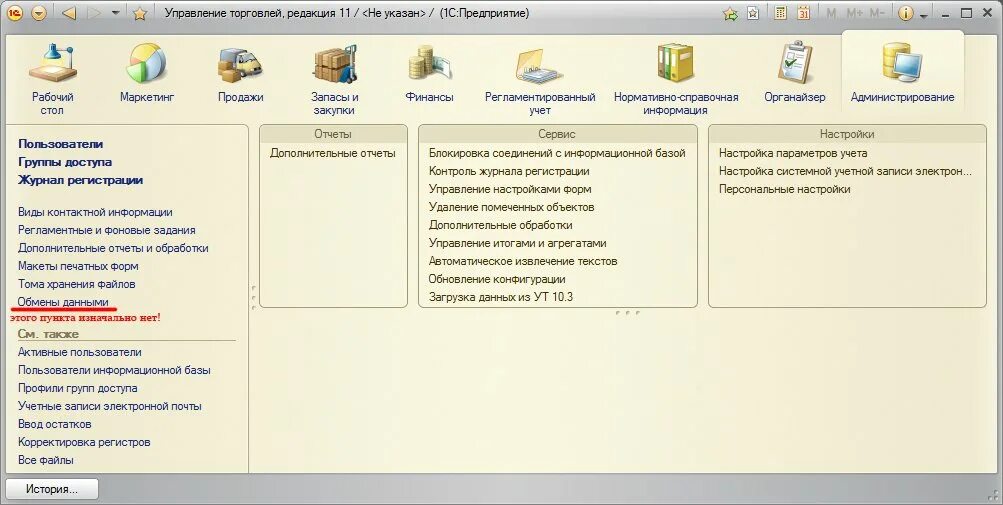The width and height of the screenshot is (1003, 505).
Task: Open Контроль журнала регистрации
Action: [509, 171]
